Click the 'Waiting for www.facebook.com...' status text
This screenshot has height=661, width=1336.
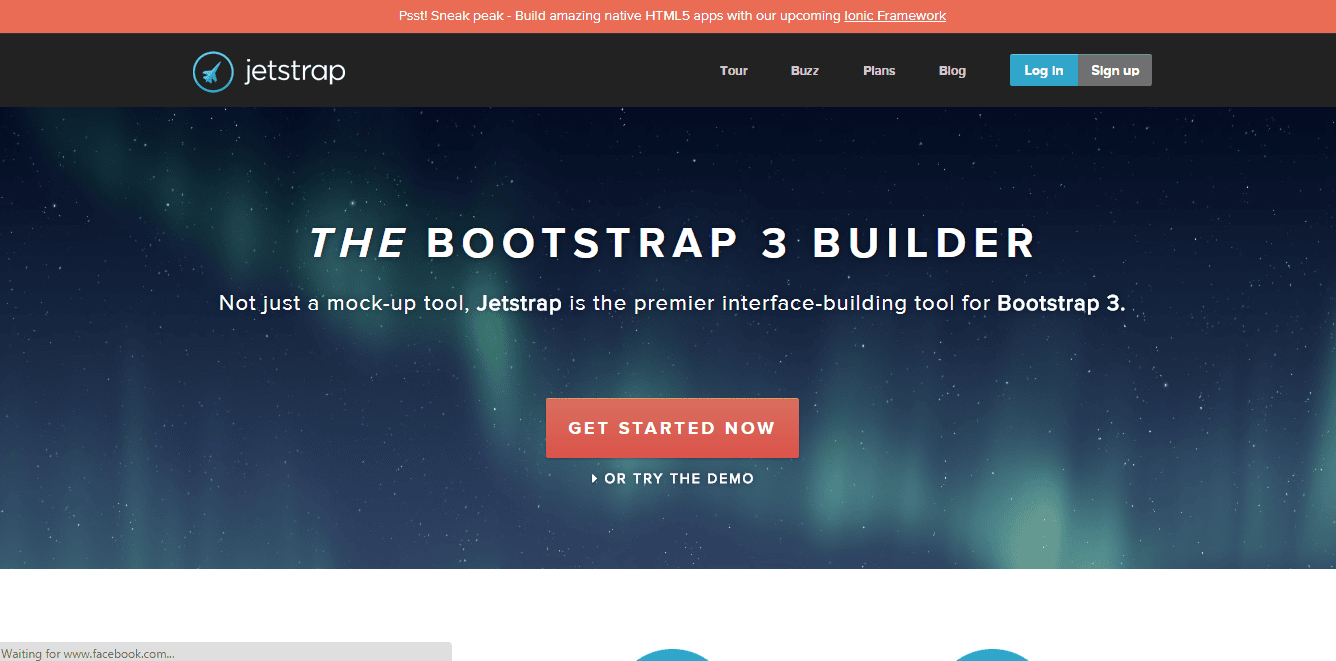89,654
